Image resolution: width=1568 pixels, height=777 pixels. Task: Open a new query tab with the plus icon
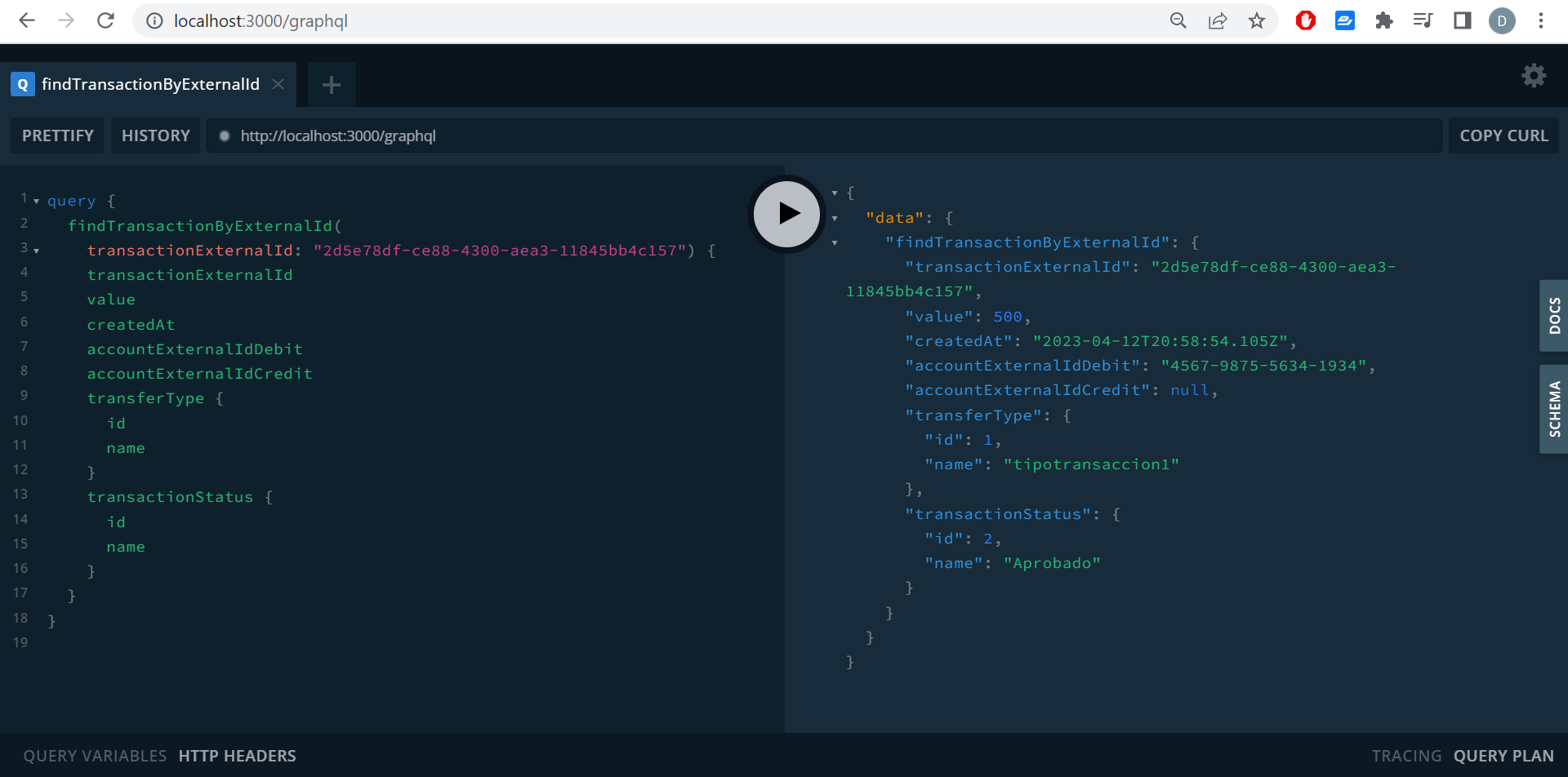(331, 84)
